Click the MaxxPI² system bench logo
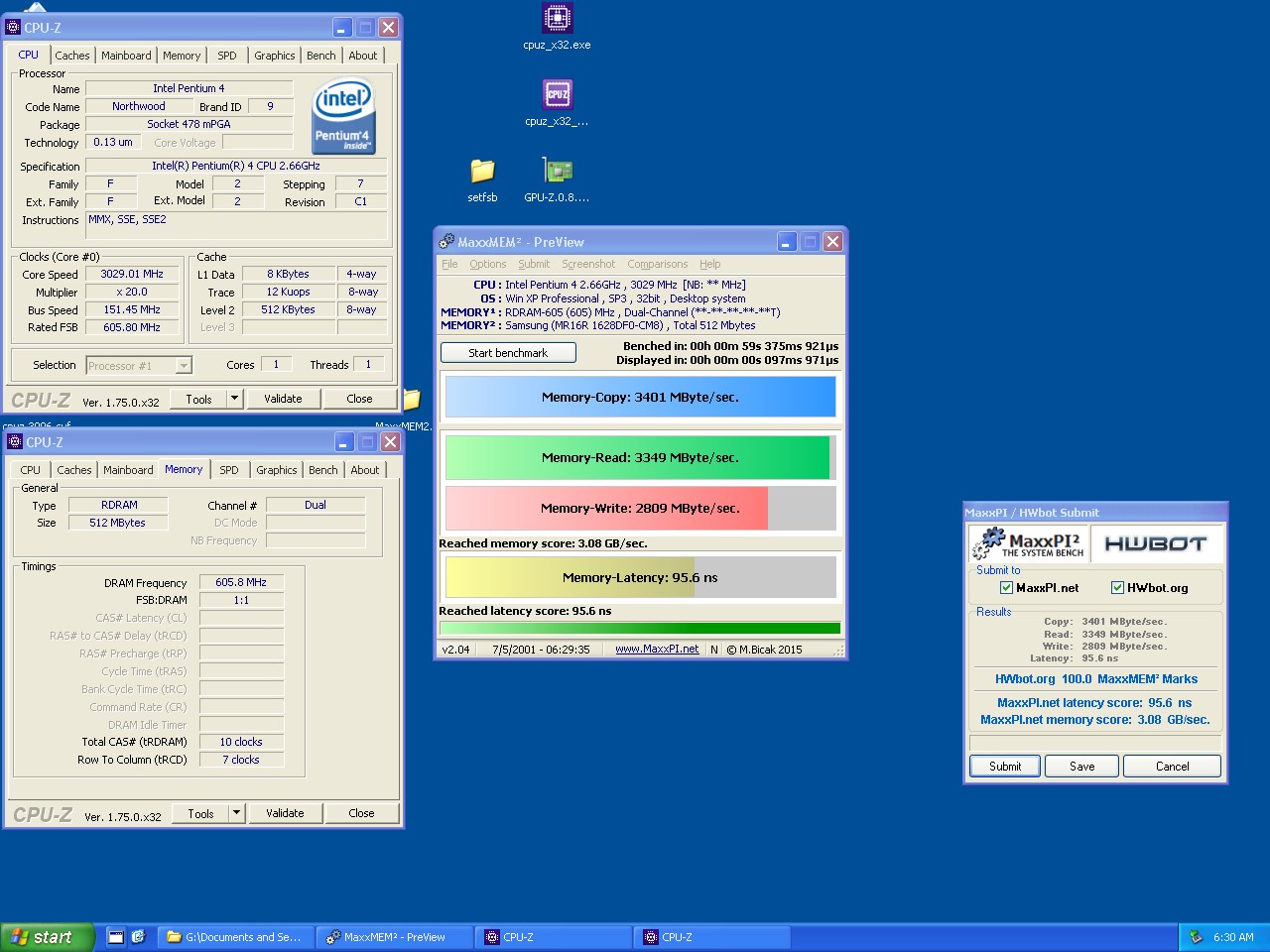 [1028, 543]
